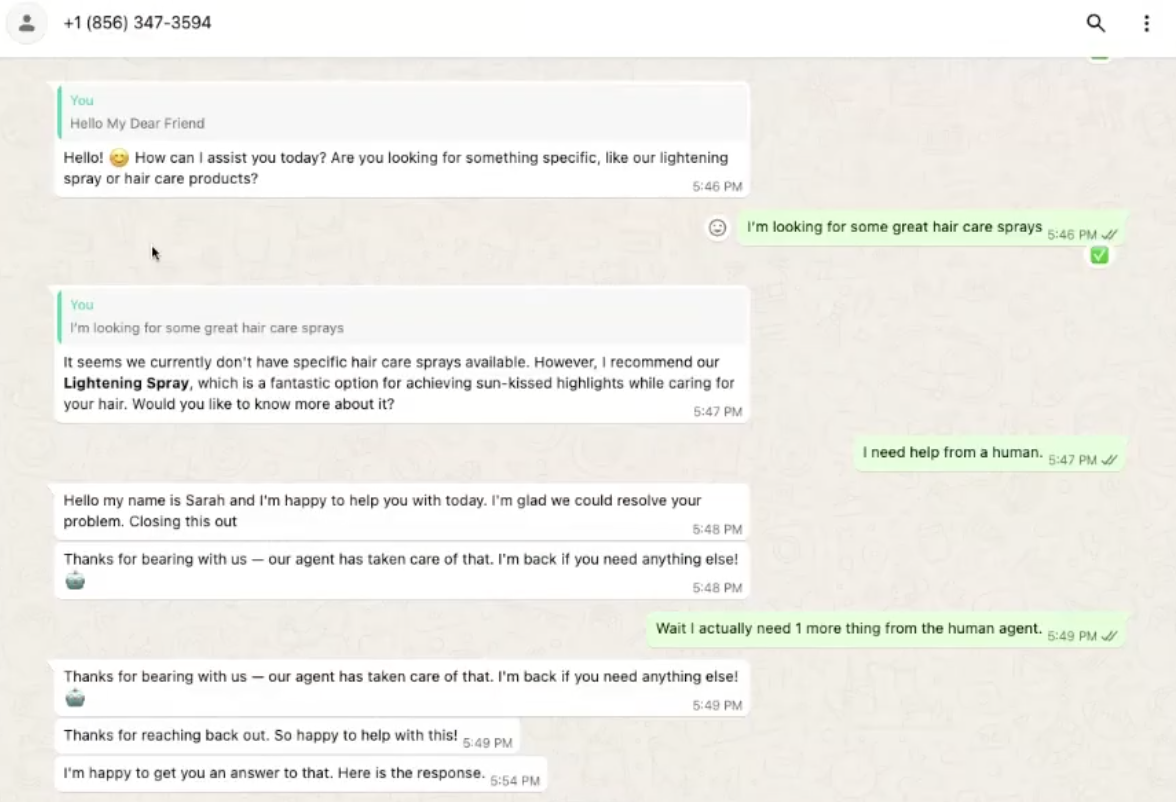1176x802 pixels.
Task: Click the bold 'Lightening Spray' text
Action: coord(125,383)
